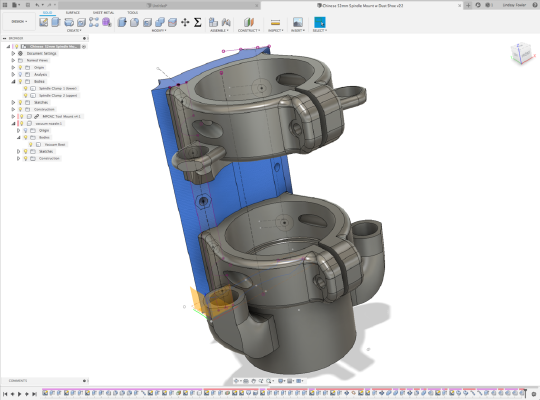This screenshot has width=540, height=400.
Task: Click the Hole tool icon
Action: (81, 22)
